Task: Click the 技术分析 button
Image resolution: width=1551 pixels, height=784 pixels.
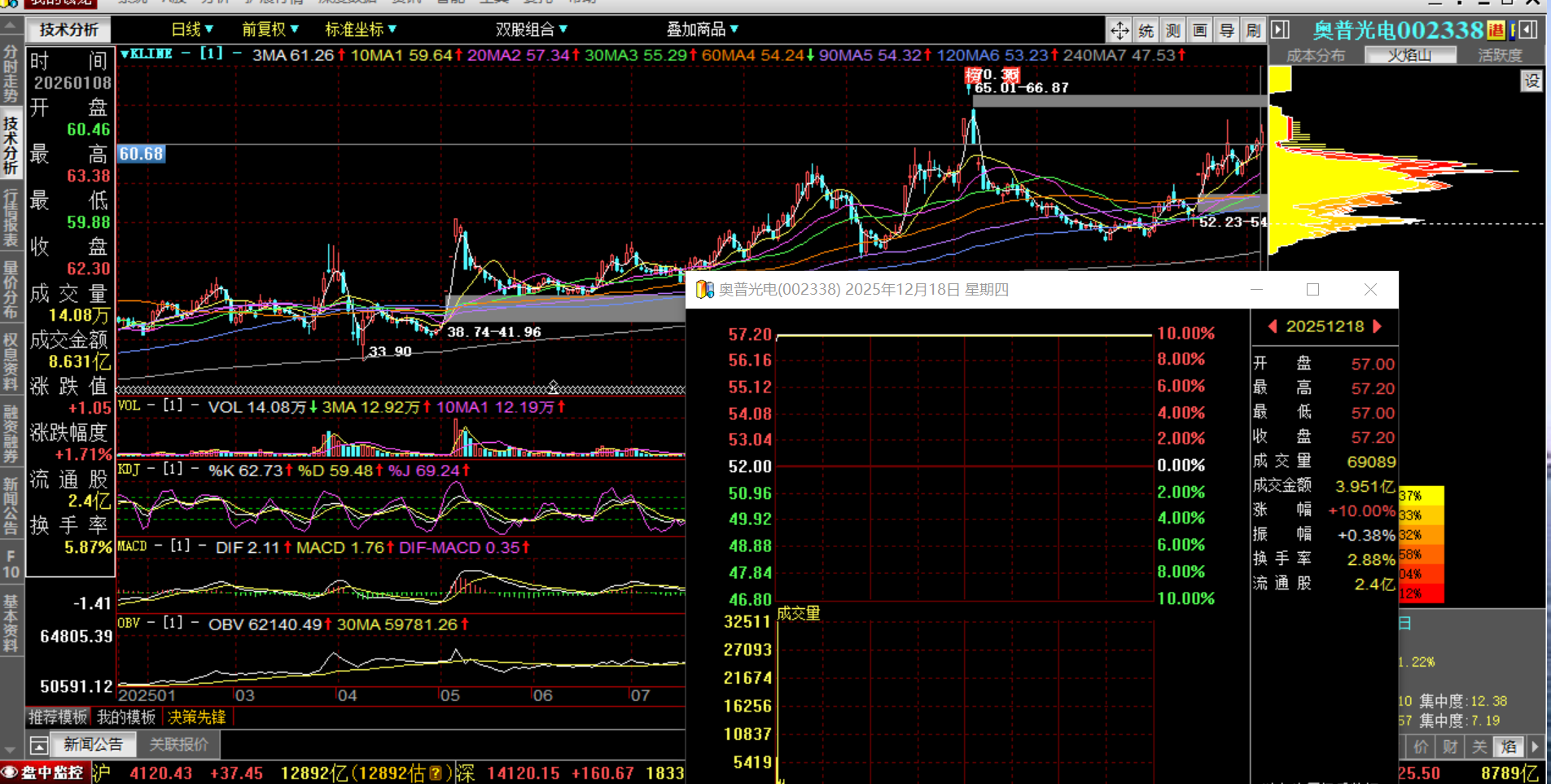Action: click(69, 30)
